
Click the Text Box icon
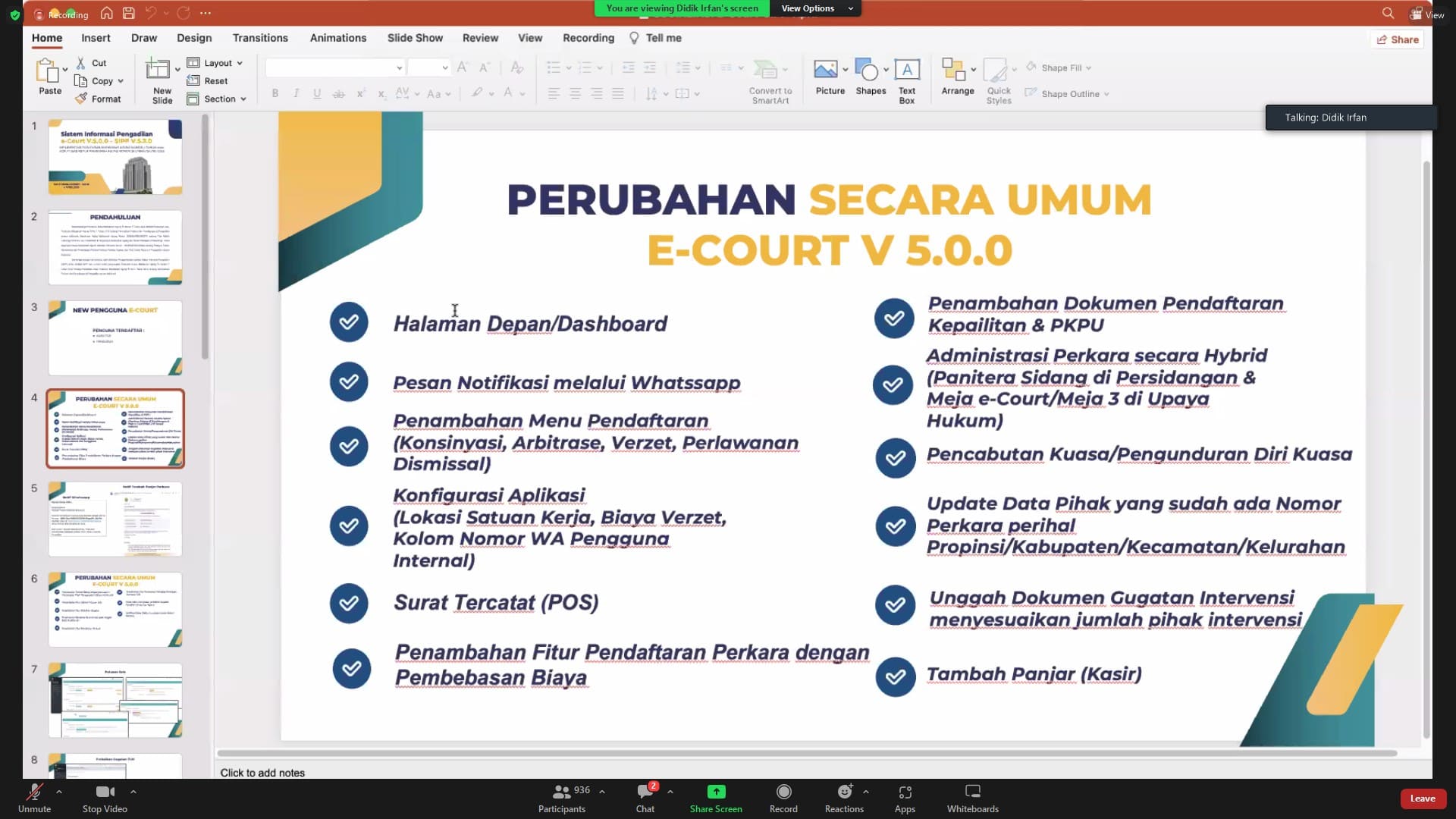coord(907,70)
